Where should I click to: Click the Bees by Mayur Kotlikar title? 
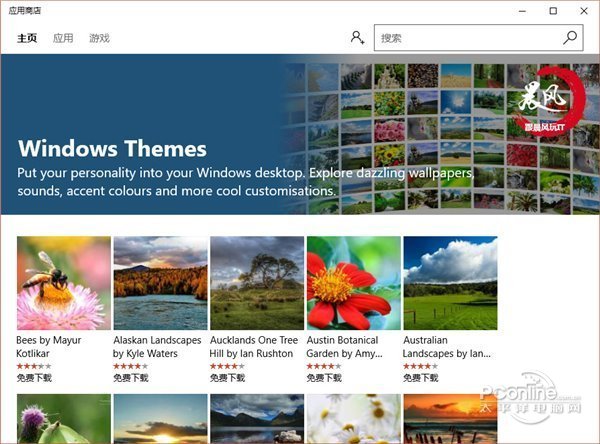(x=49, y=347)
